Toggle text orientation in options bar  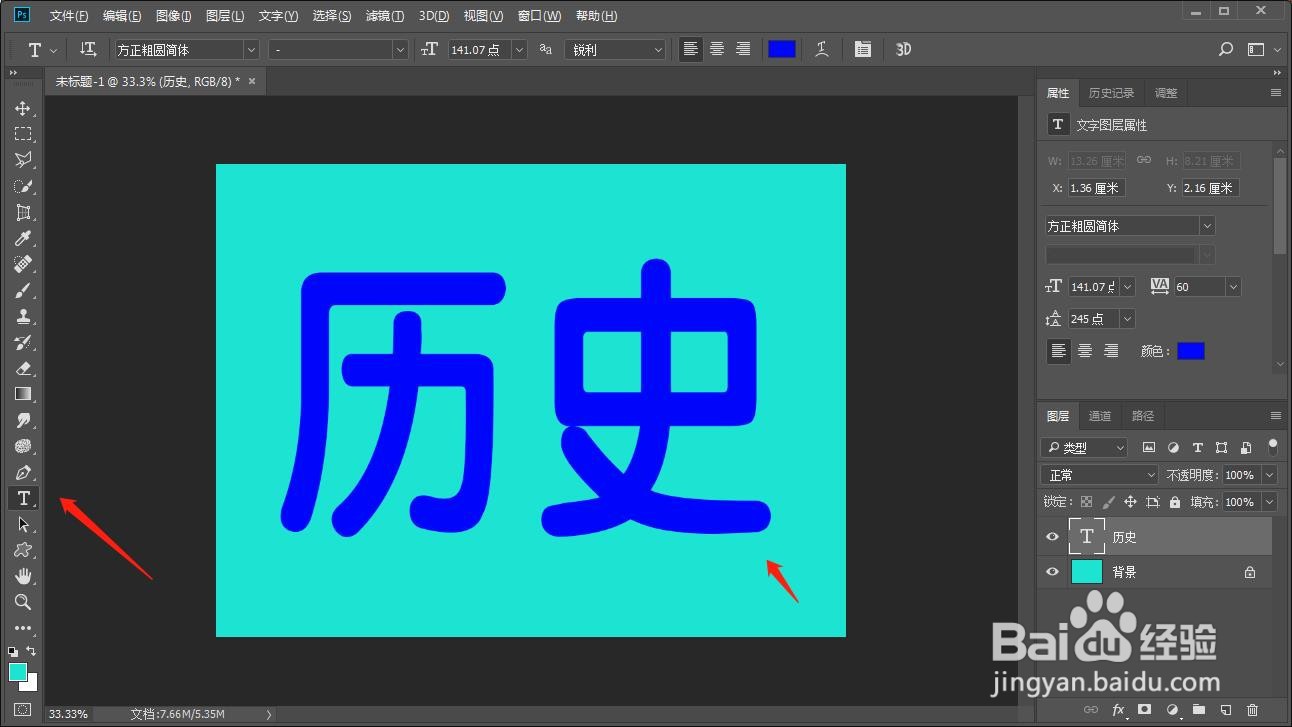point(88,49)
